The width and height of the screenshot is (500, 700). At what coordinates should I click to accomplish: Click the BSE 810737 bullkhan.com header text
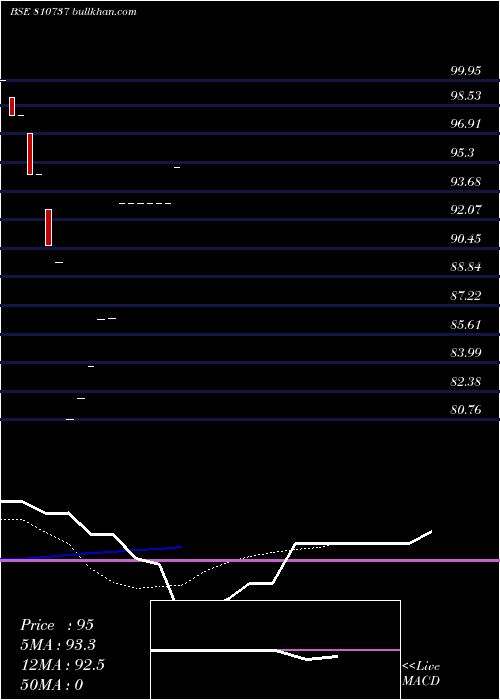pyautogui.click(x=73, y=12)
